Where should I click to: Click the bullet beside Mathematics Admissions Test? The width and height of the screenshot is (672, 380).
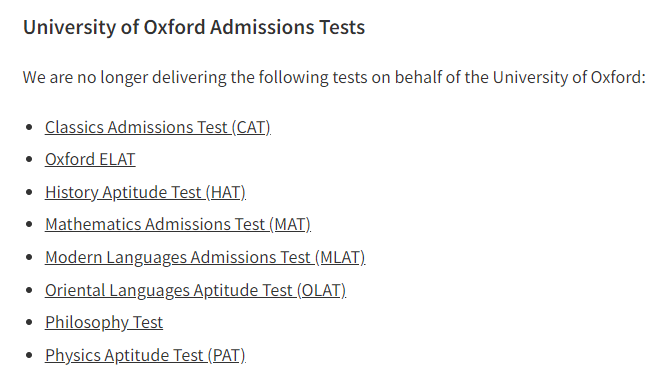(29, 224)
